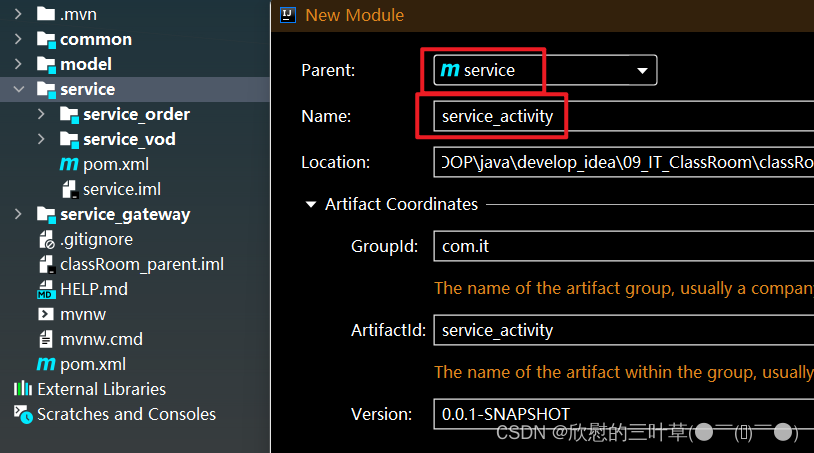Click the service_vod module folder icon

[x=69, y=139]
